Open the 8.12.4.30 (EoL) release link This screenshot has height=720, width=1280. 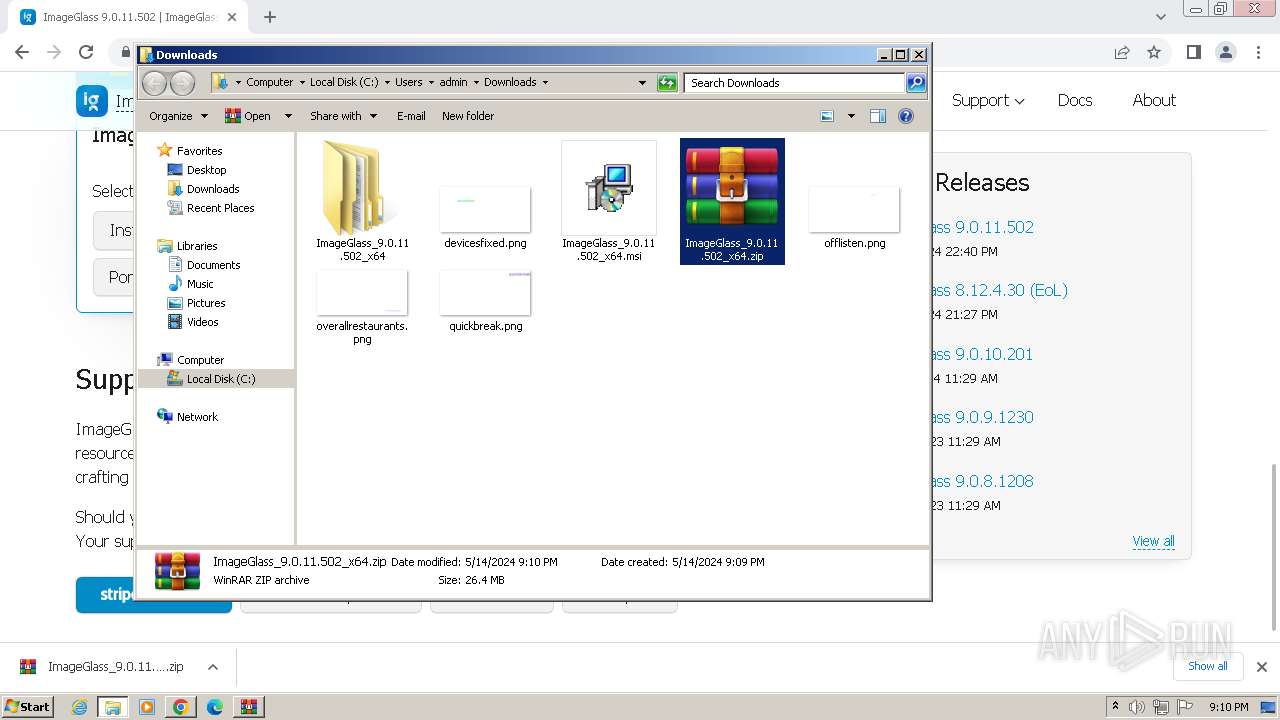(999, 290)
